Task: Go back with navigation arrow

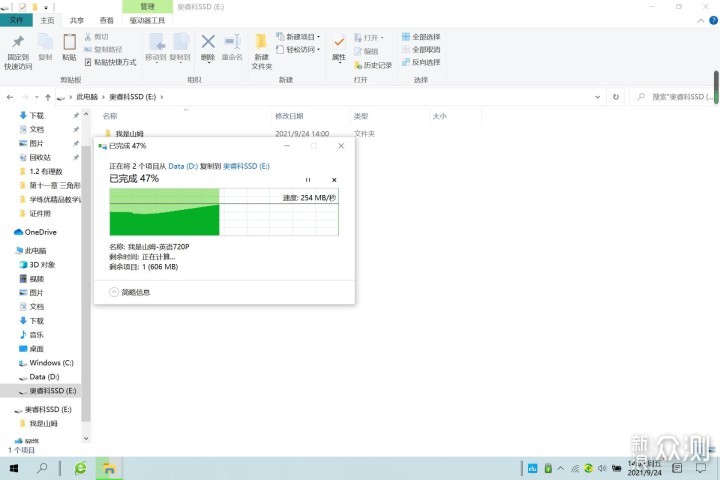Action: pyautogui.click(x=10, y=97)
